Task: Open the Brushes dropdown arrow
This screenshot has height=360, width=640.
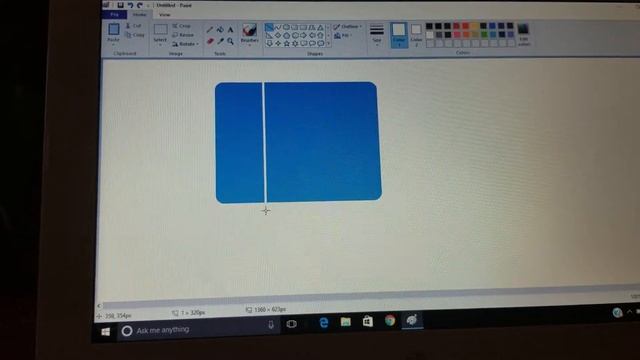Action: [249, 45]
